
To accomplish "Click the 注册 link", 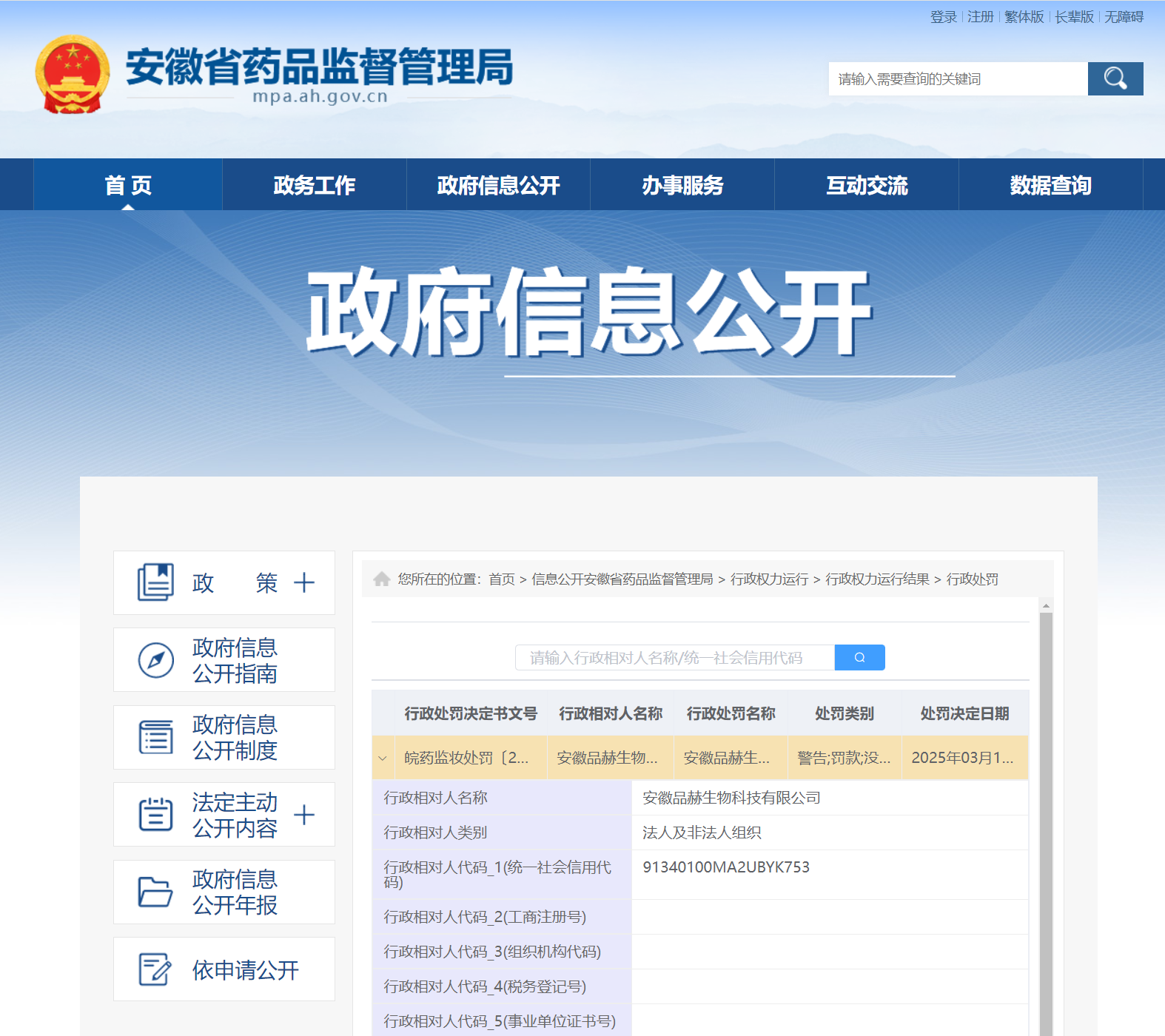I will 981,16.
